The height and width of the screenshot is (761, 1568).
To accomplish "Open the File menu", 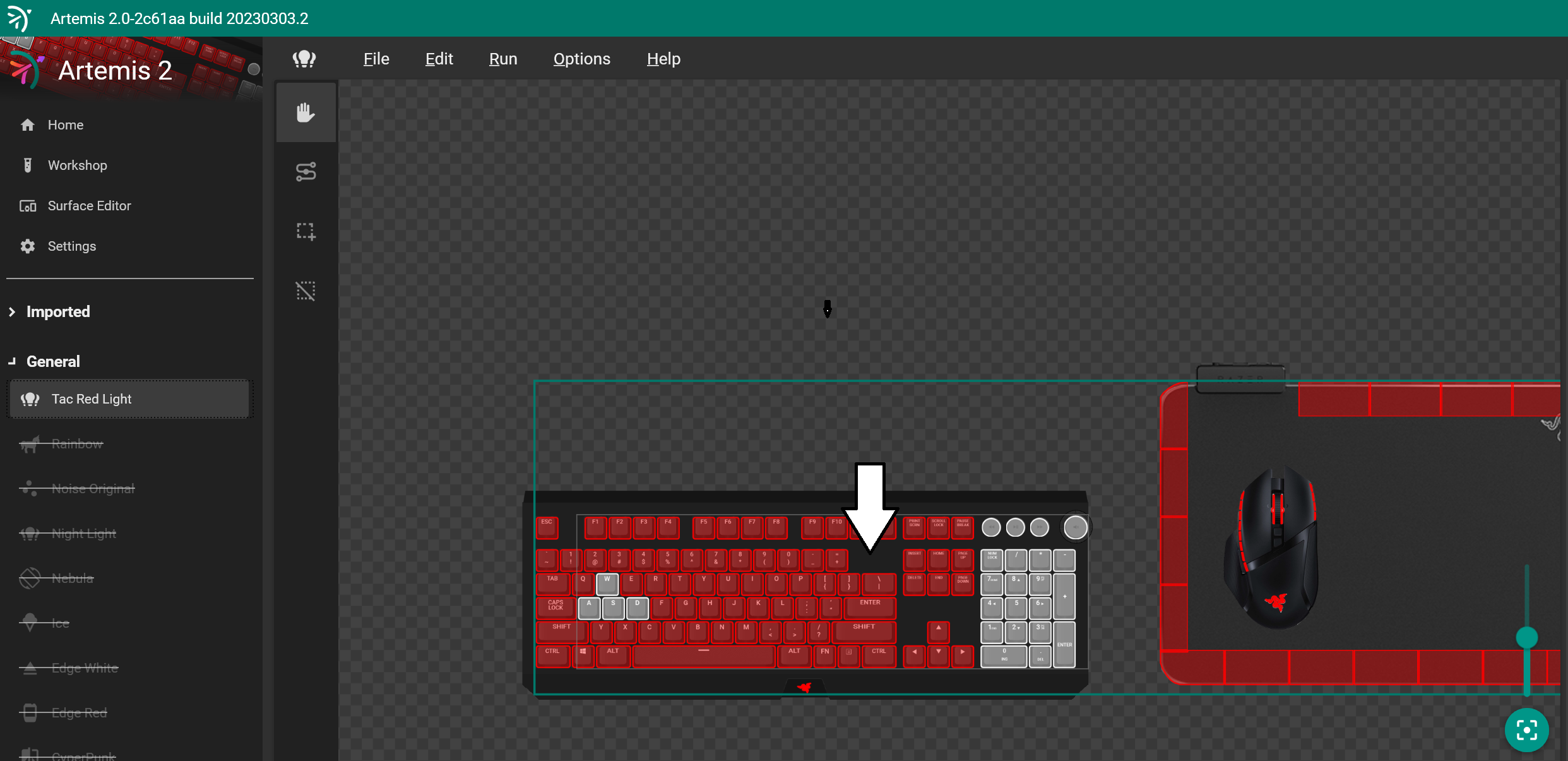I will (x=376, y=59).
